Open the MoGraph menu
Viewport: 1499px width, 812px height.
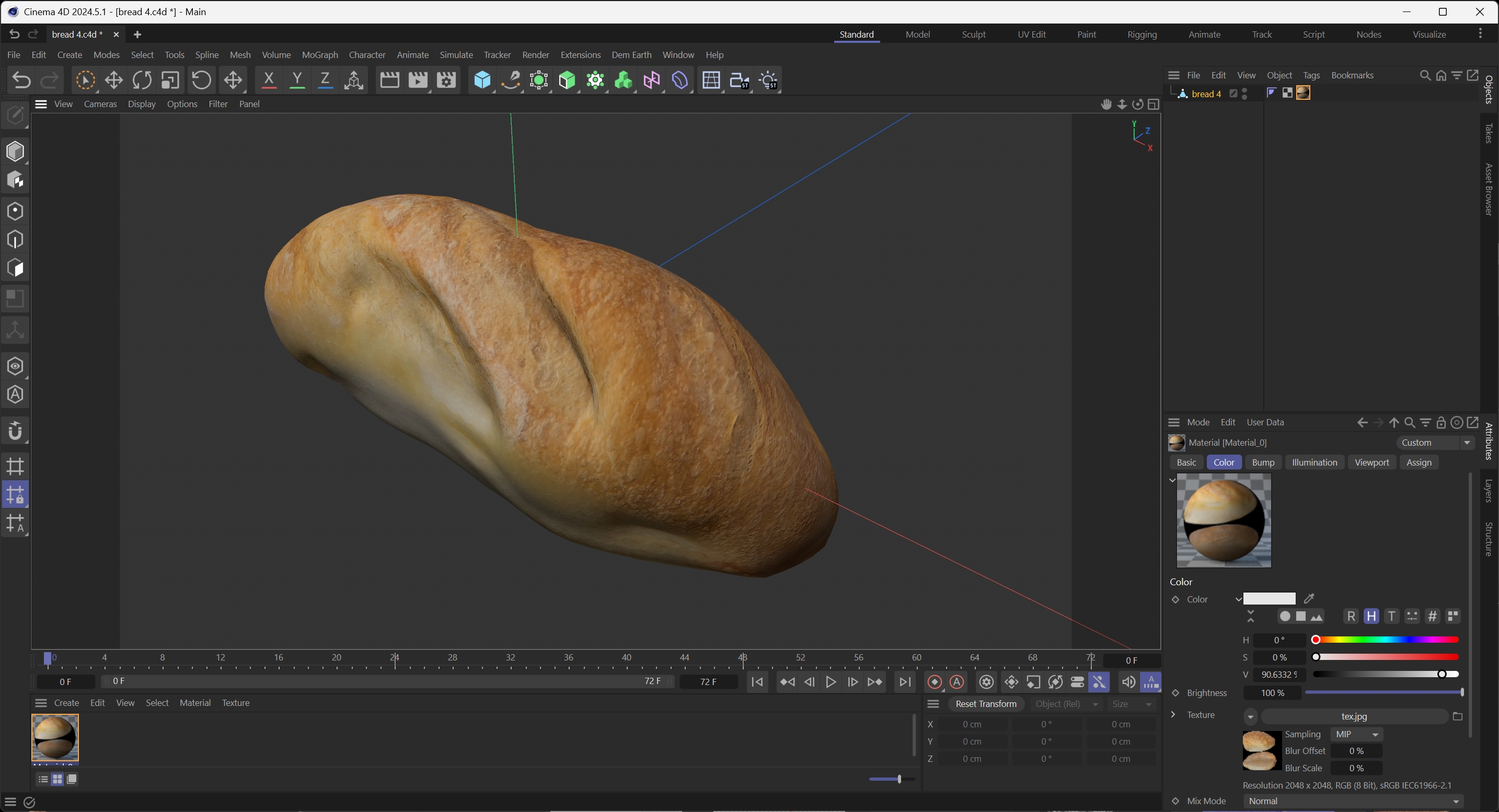pyautogui.click(x=319, y=55)
